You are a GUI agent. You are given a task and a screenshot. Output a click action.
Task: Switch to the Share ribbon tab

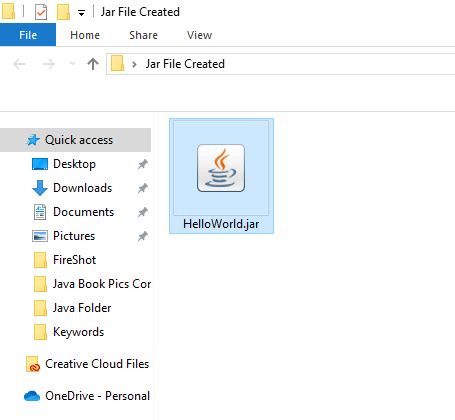pos(143,35)
